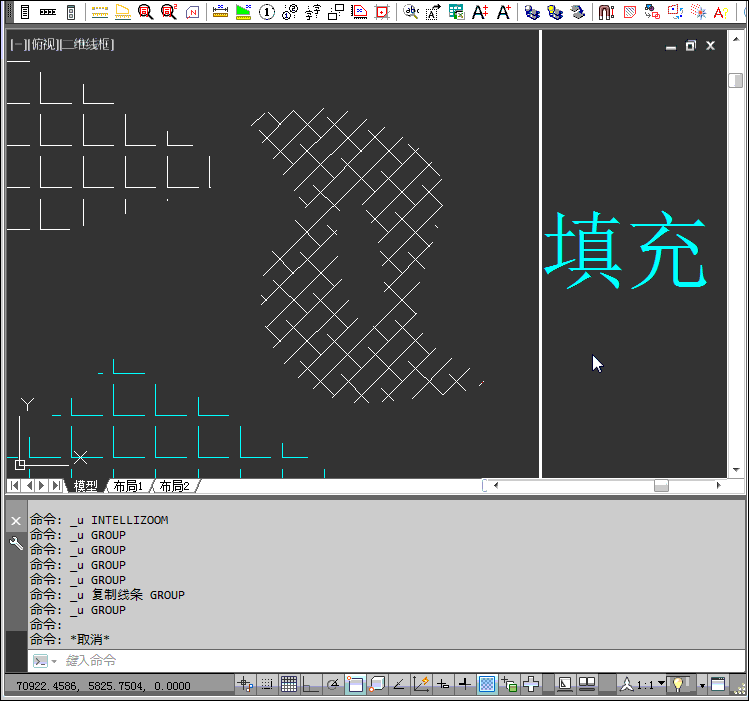749x701 pixels.
Task: Click the circled number 1 toolbar icon
Action: point(266,12)
